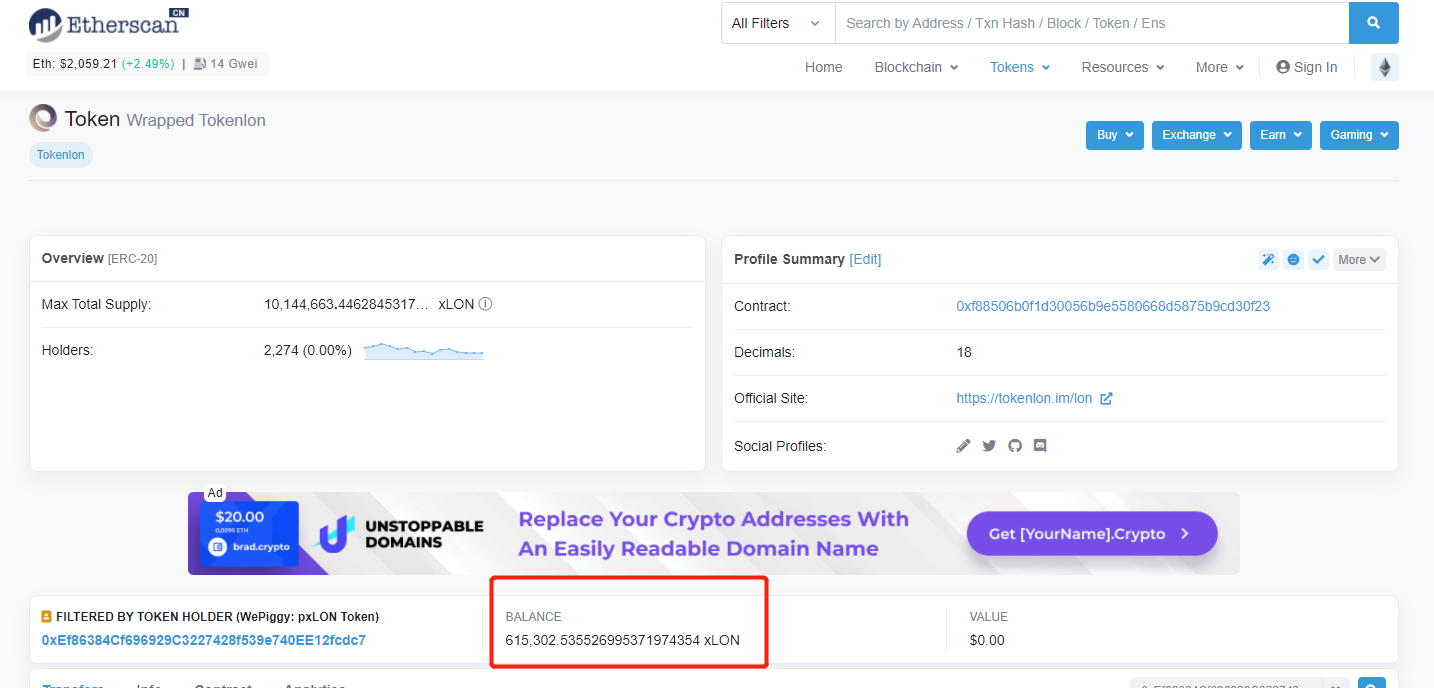
Task: Click the Unstoppable Domains ad banner logo
Action: click(x=401, y=534)
